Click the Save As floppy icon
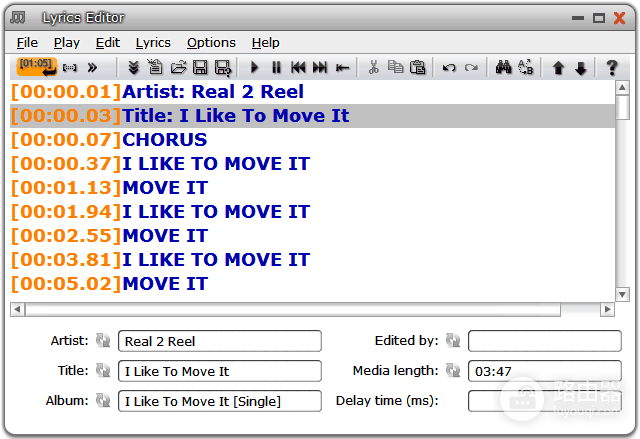The height and width of the screenshot is (439, 640). (223, 68)
